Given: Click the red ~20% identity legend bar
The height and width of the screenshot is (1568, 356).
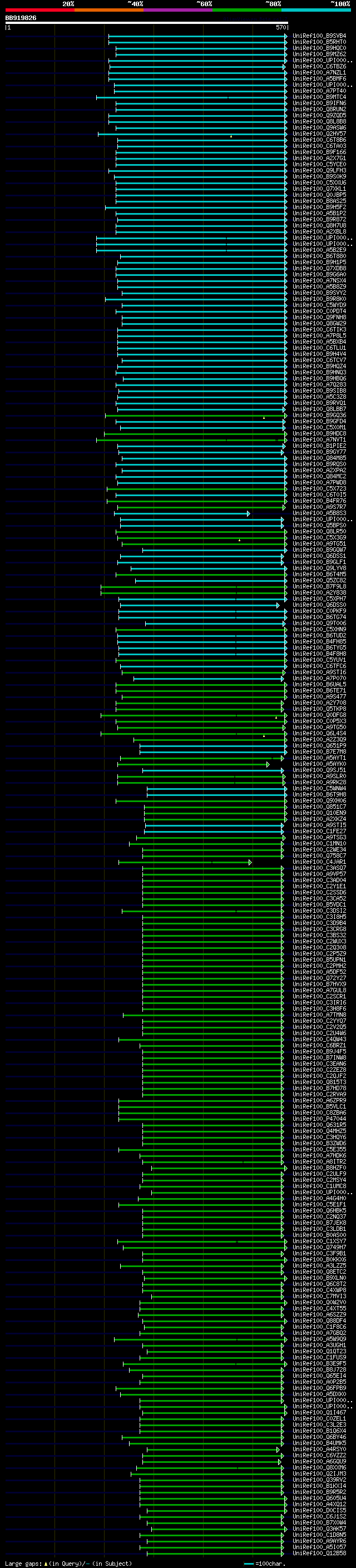Looking at the screenshot, I should point(39,10).
